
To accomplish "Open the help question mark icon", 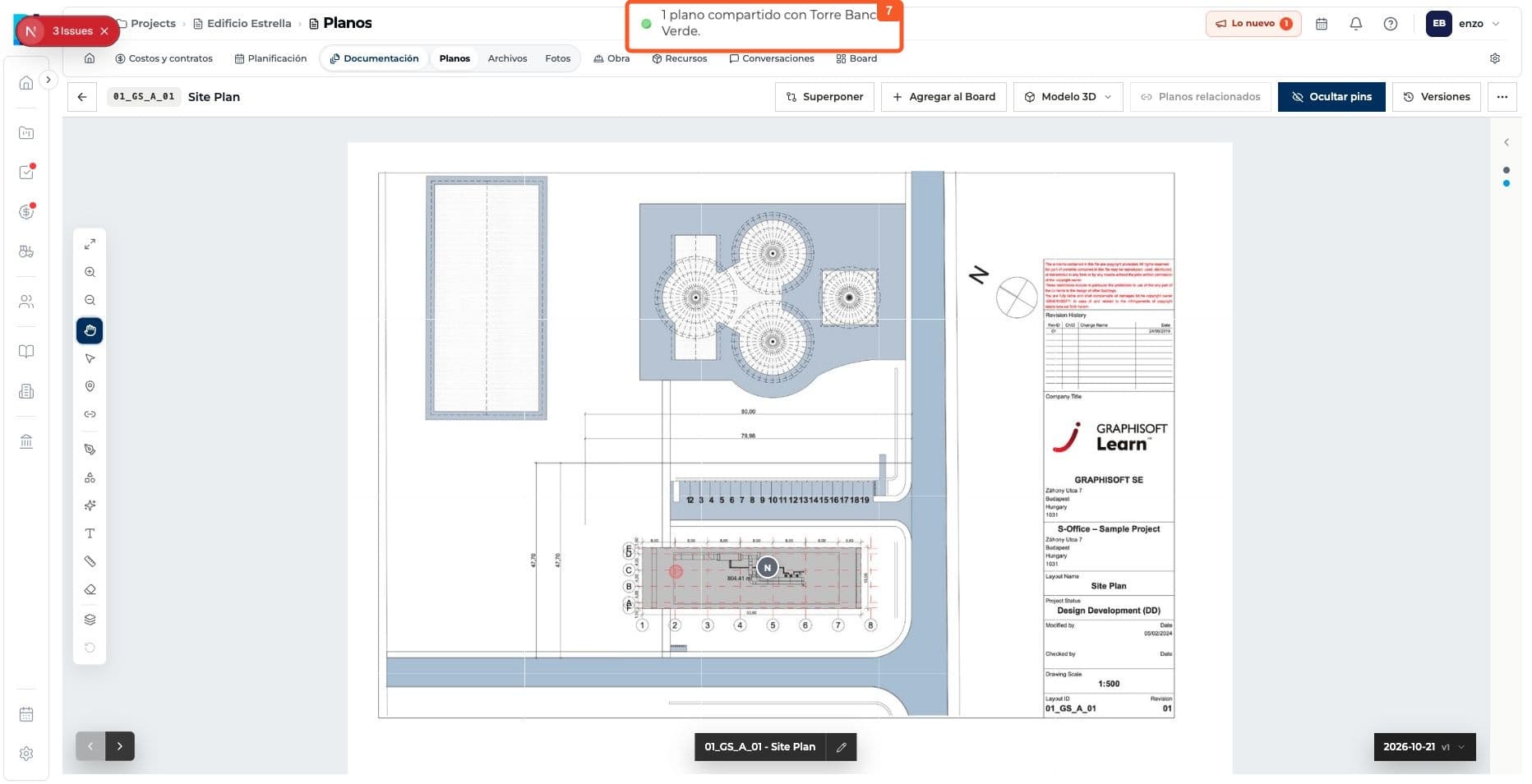I will click(1391, 24).
